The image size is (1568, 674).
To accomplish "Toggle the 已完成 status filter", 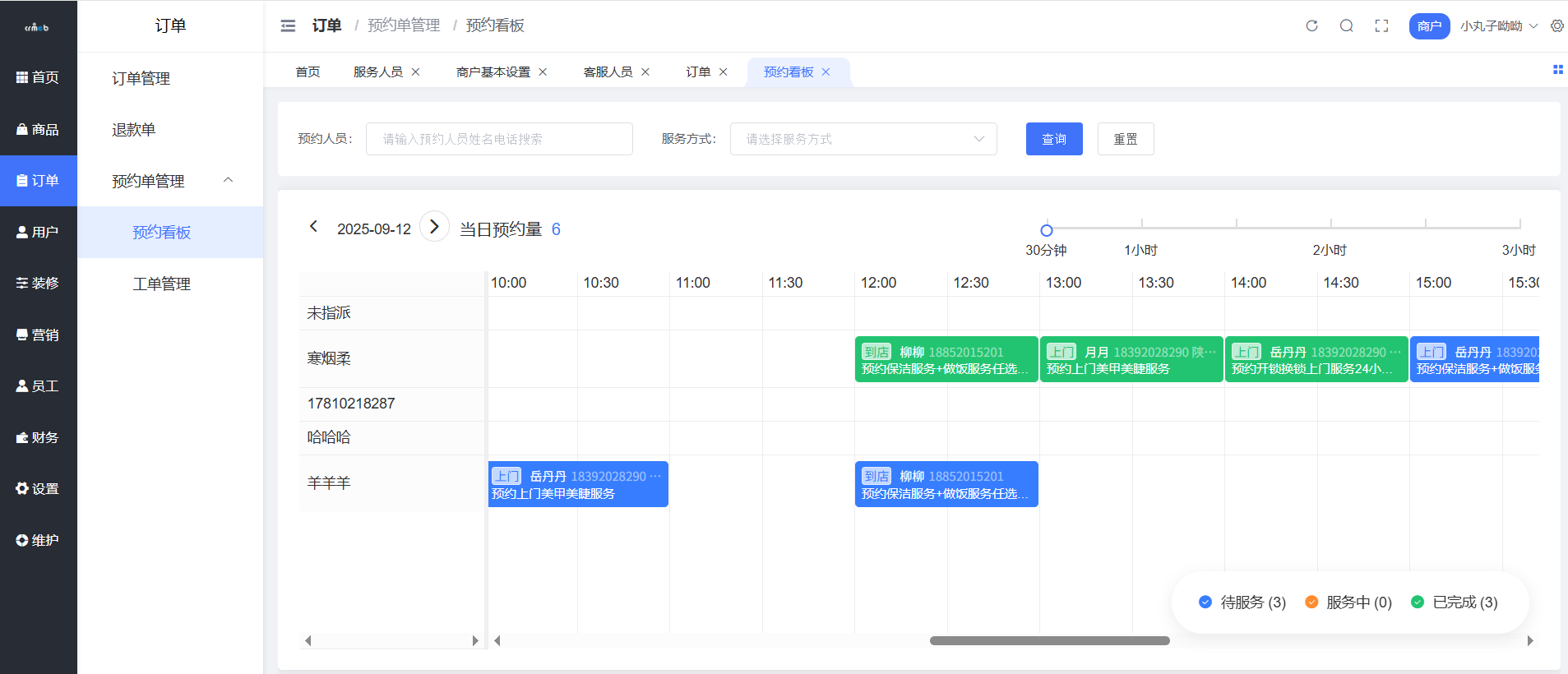I will (x=1454, y=602).
